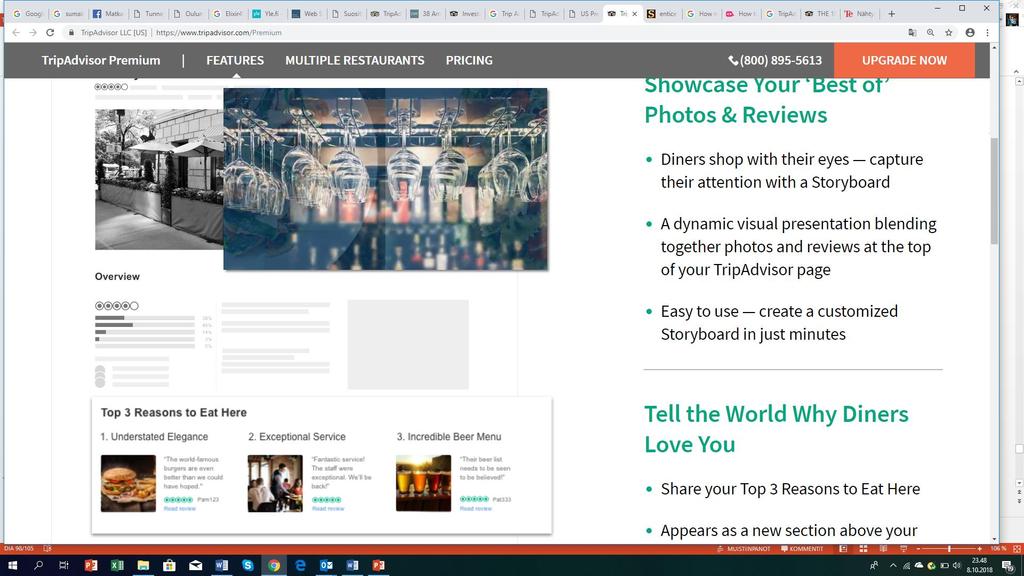Click the zoom magnifier icon in address bar
Image resolution: width=1024 pixels, height=576 pixels.
(930, 32)
